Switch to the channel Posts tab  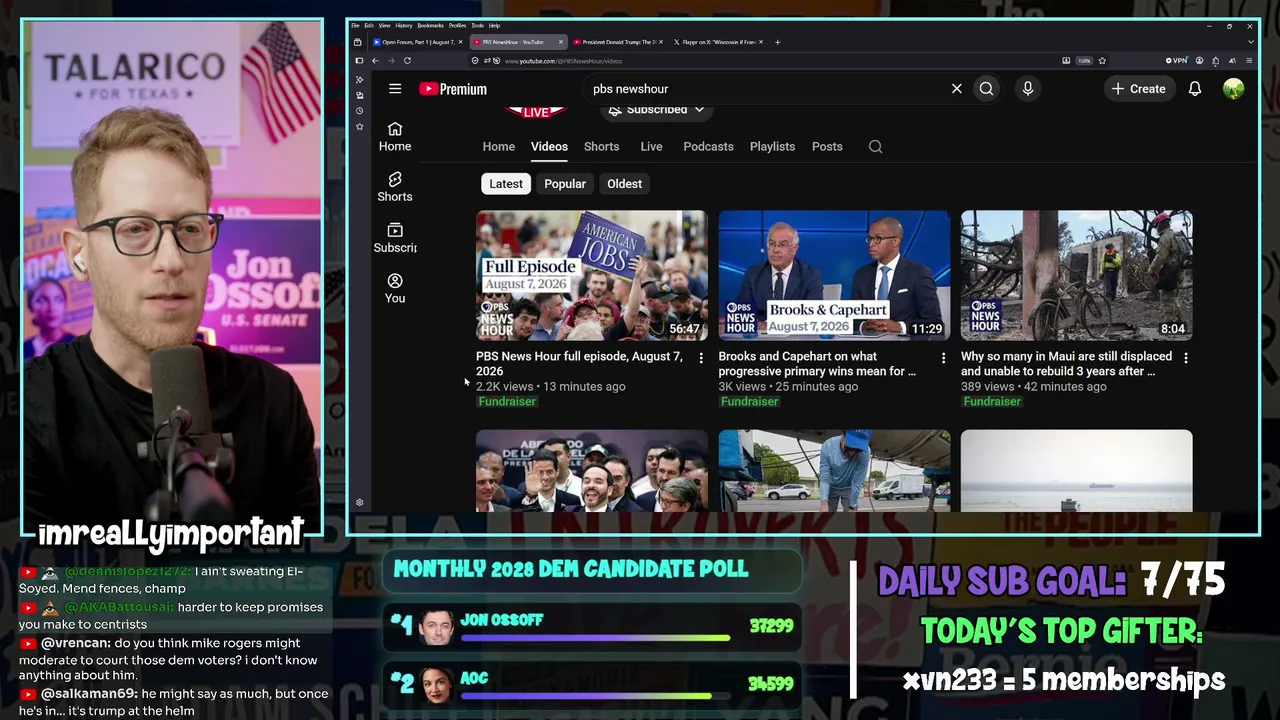827,147
